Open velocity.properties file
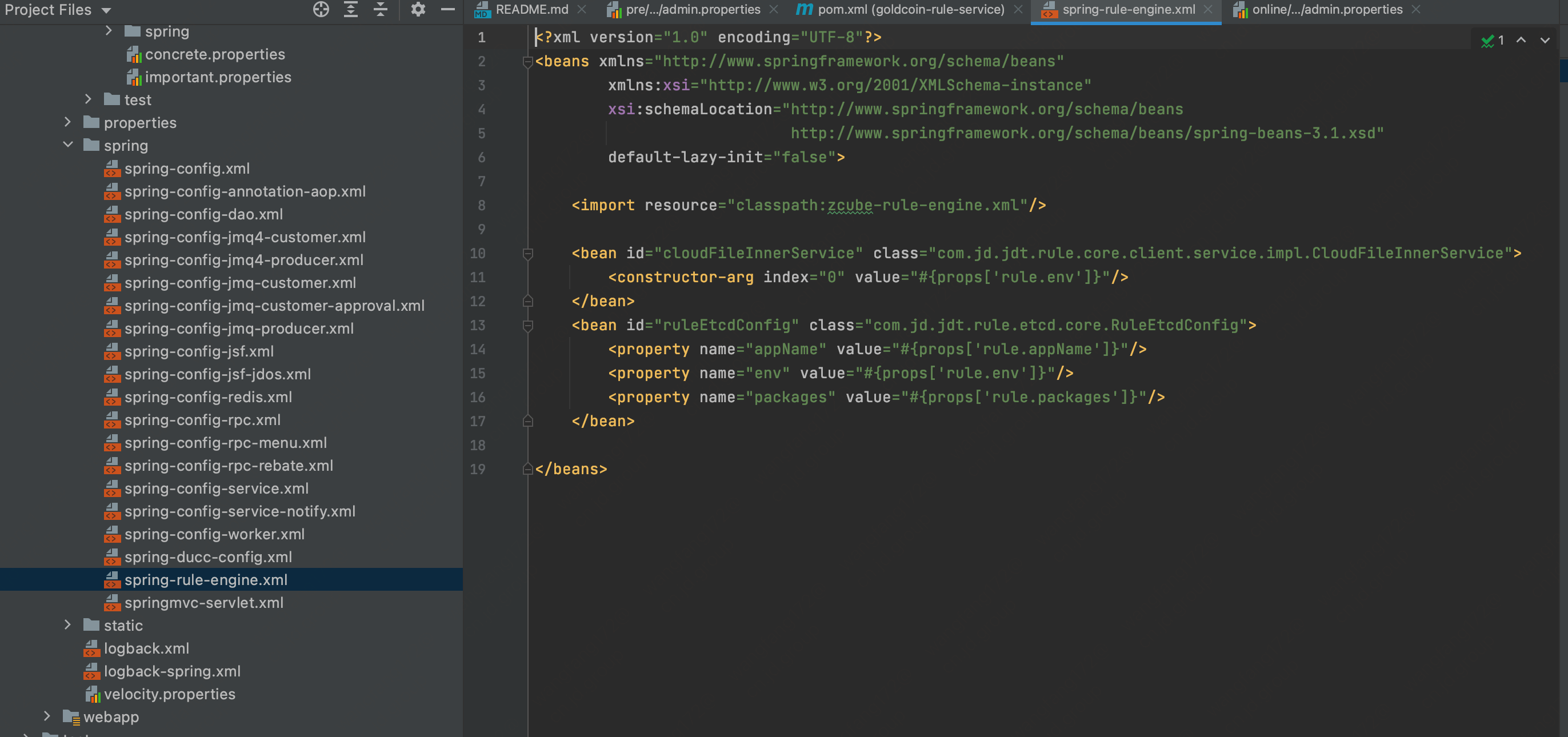 click(169, 693)
